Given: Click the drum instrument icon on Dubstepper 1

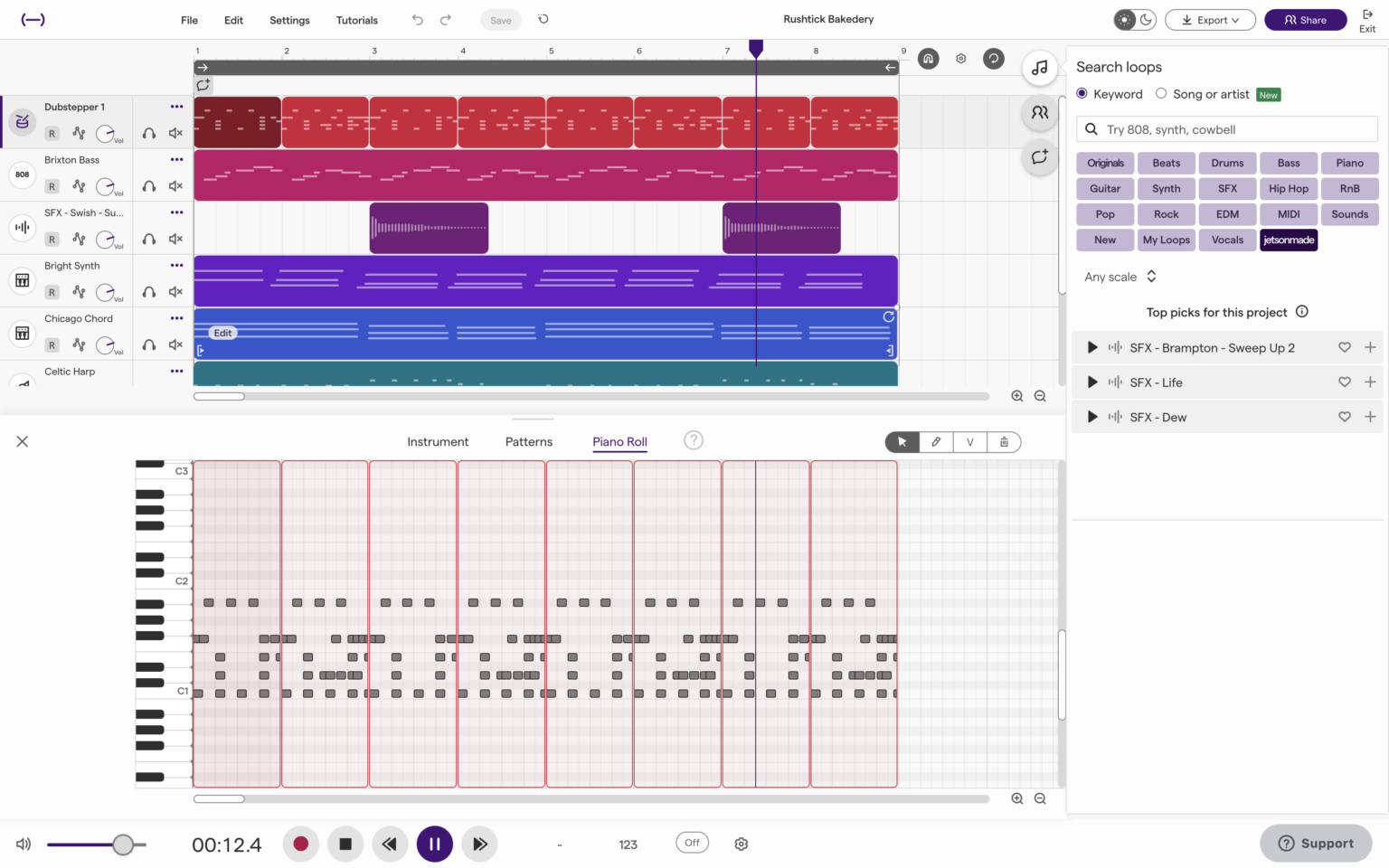Looking at the screenshot, I should click(x=21, y=121).
